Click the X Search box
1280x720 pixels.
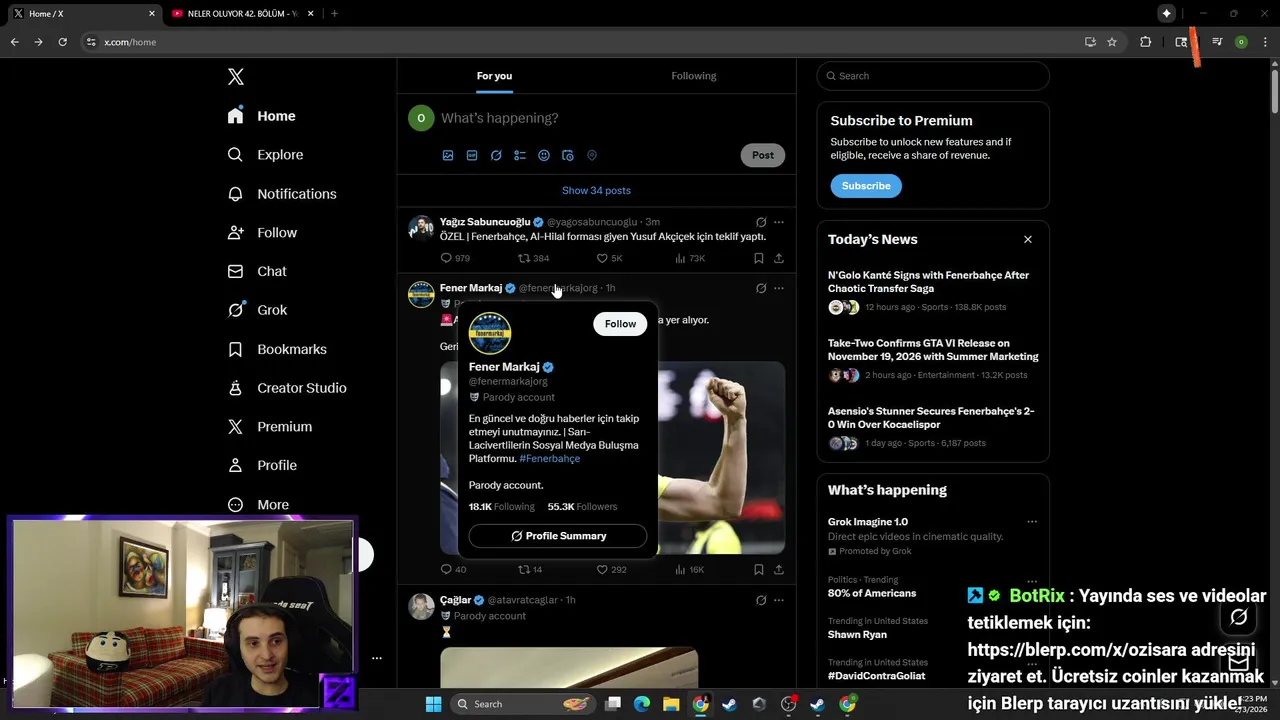(x=933, y=76)
